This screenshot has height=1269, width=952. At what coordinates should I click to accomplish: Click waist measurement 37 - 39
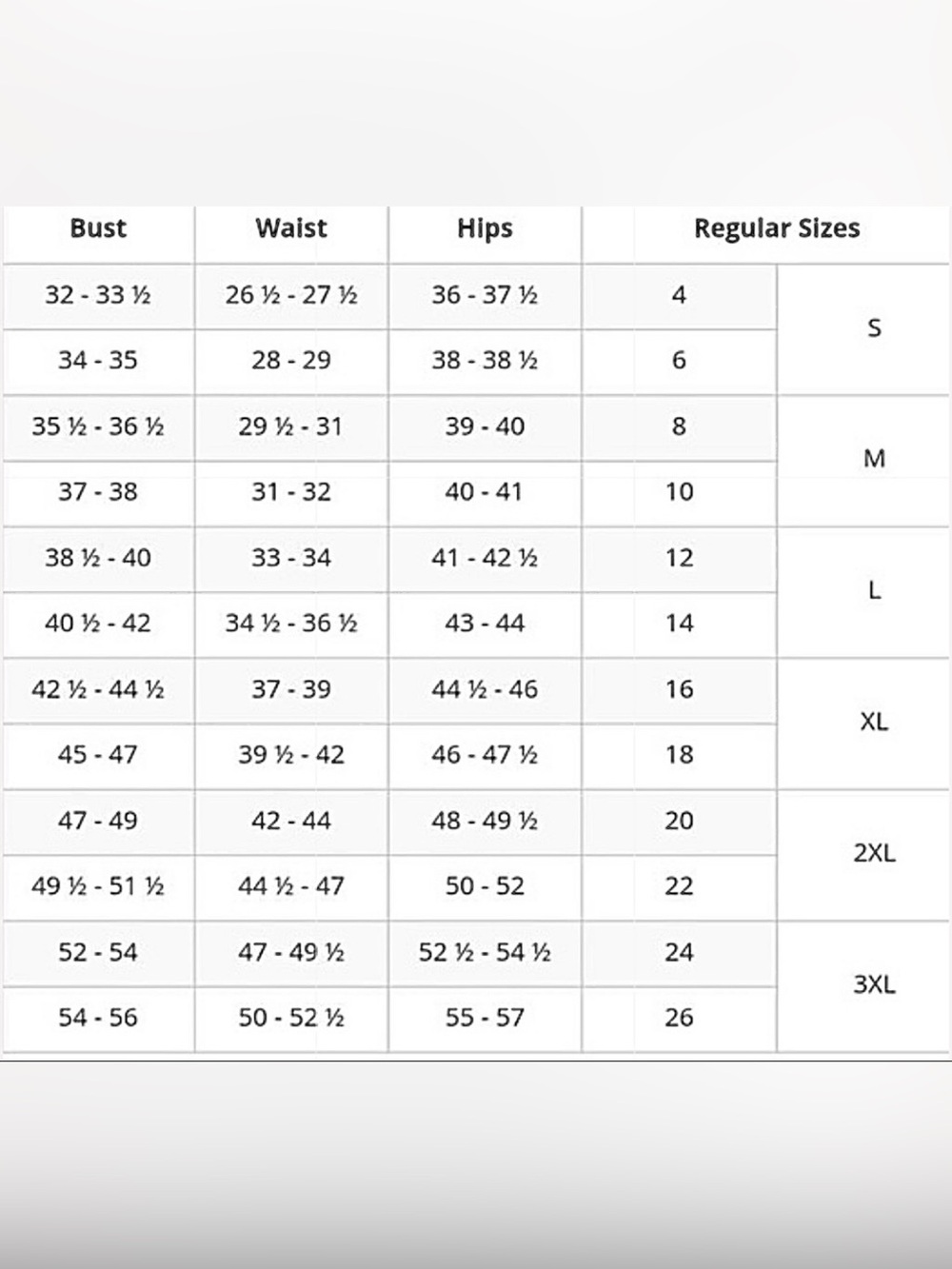click(291, 689)
